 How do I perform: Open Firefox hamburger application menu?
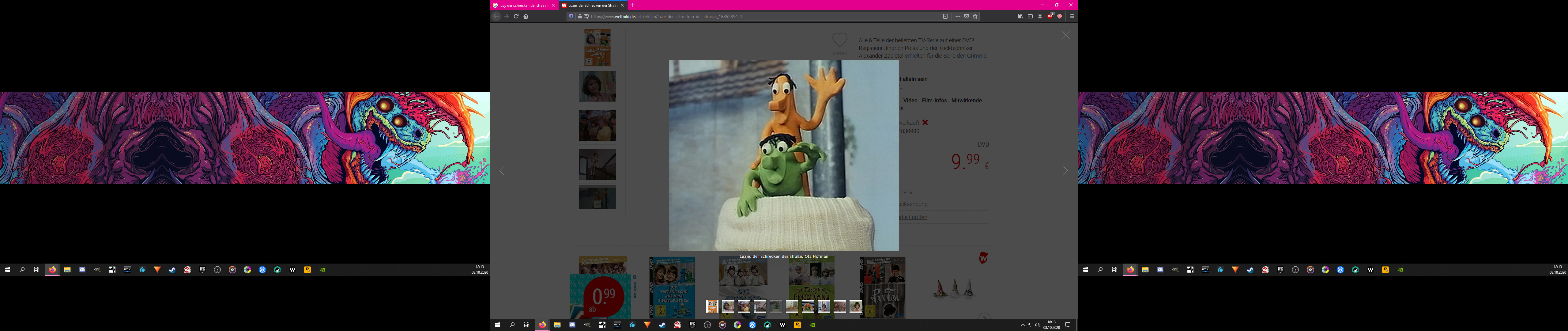[1072, 17]
